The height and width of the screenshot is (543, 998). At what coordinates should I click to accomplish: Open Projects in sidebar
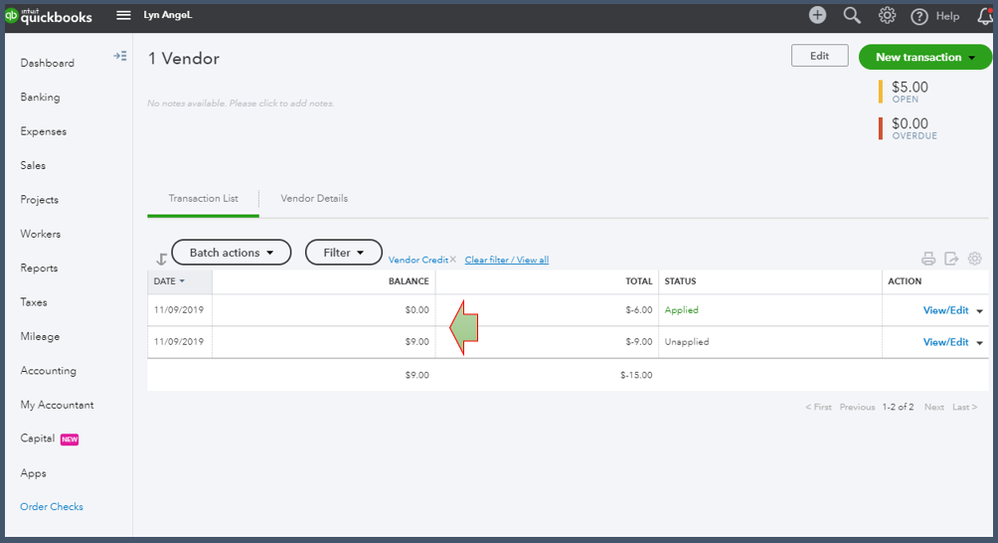[x=39, y=200]
